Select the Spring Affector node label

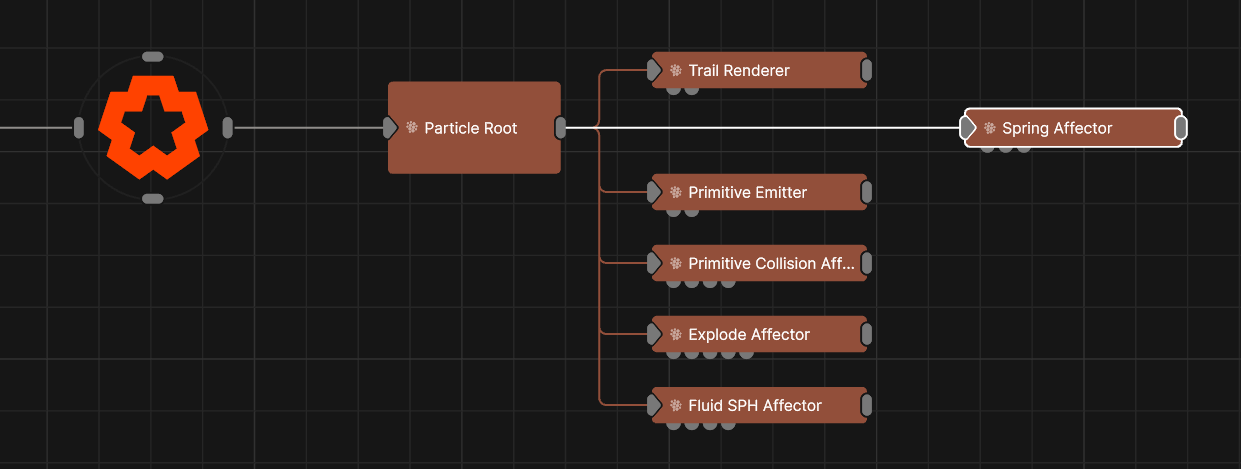(1056, 128)
